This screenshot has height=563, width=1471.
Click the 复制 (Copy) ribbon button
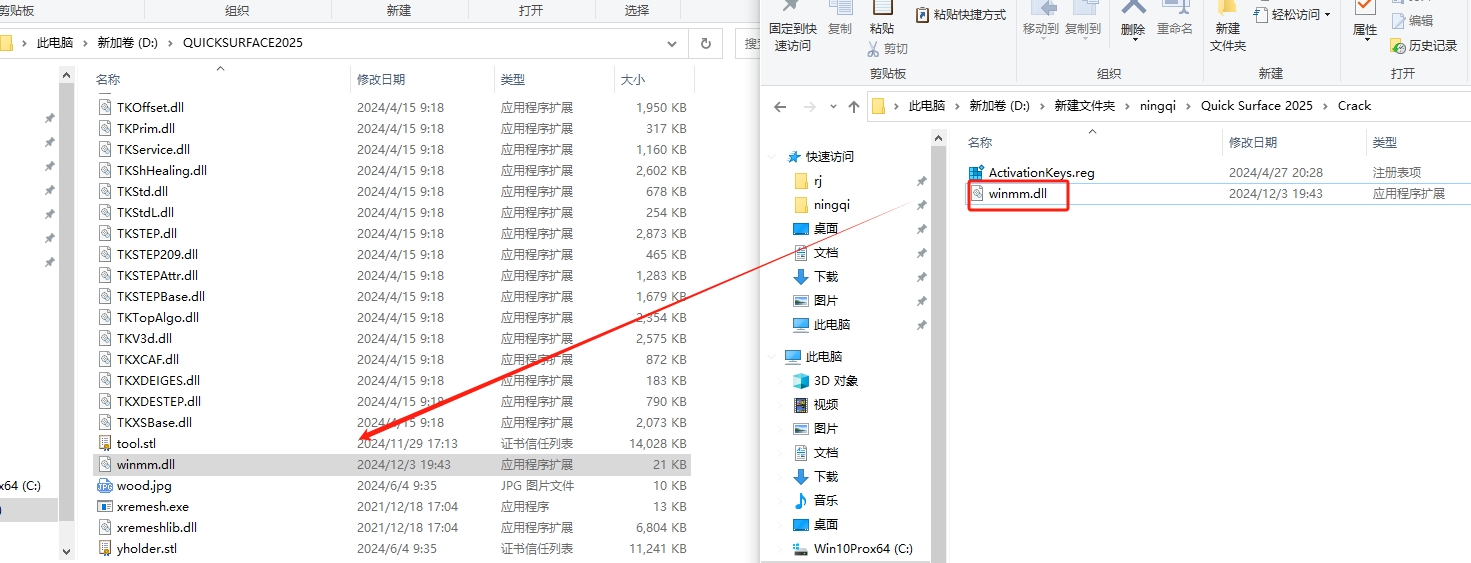click(x=840, y=20)
